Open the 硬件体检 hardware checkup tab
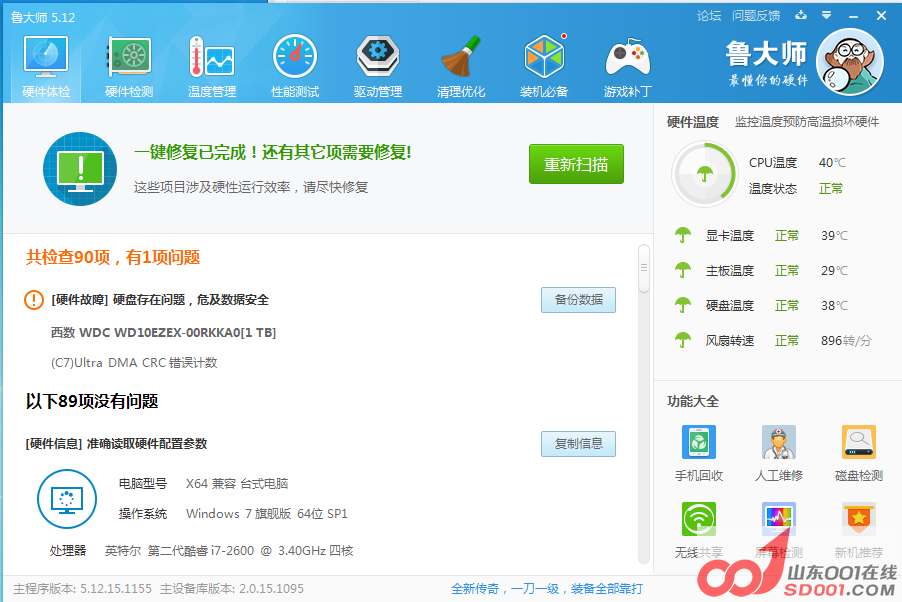This screenshot has height=602, width=902. point(45,66)
